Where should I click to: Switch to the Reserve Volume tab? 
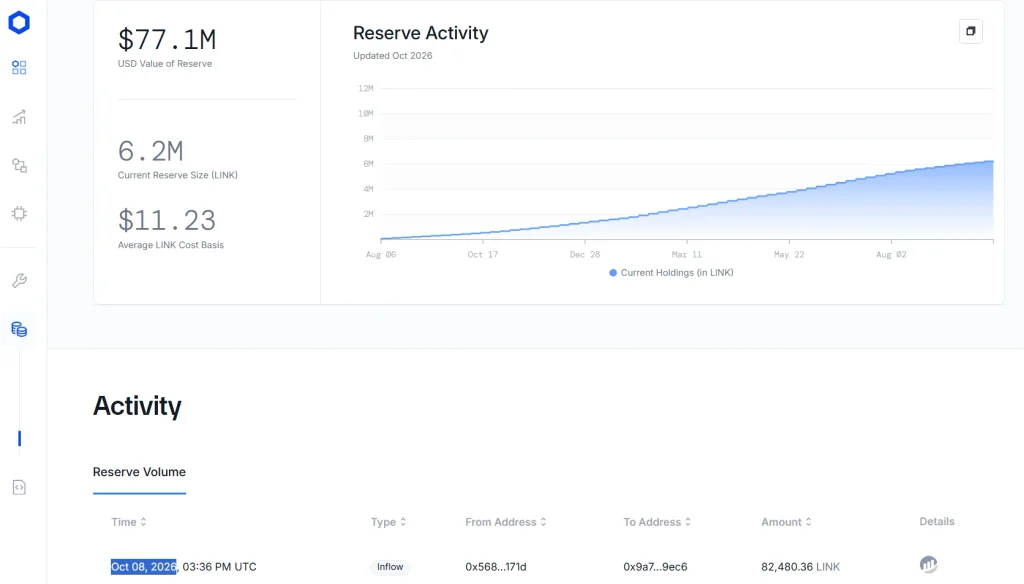tap(139, 472)
